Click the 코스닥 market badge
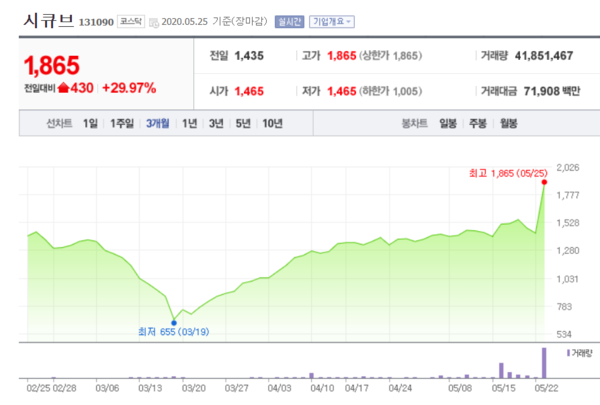The height and width of the screenshot is (405, 600). [131, 21]
